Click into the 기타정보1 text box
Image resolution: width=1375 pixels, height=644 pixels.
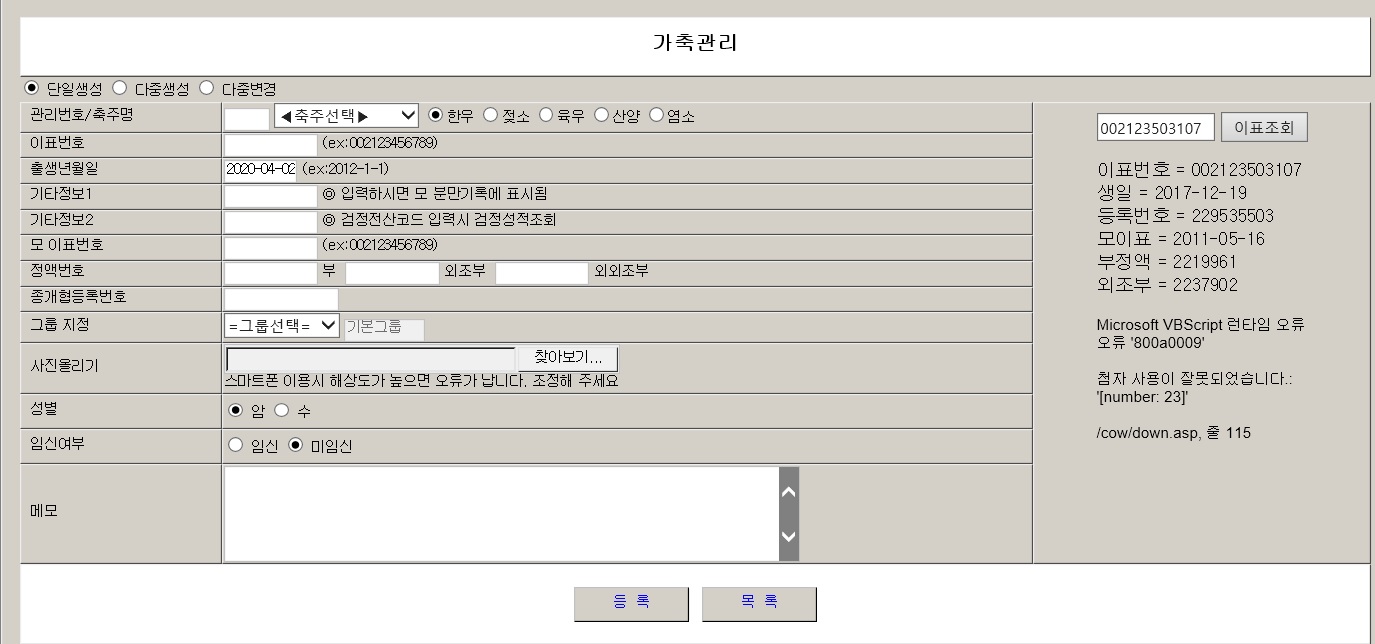tap(270, 195)
